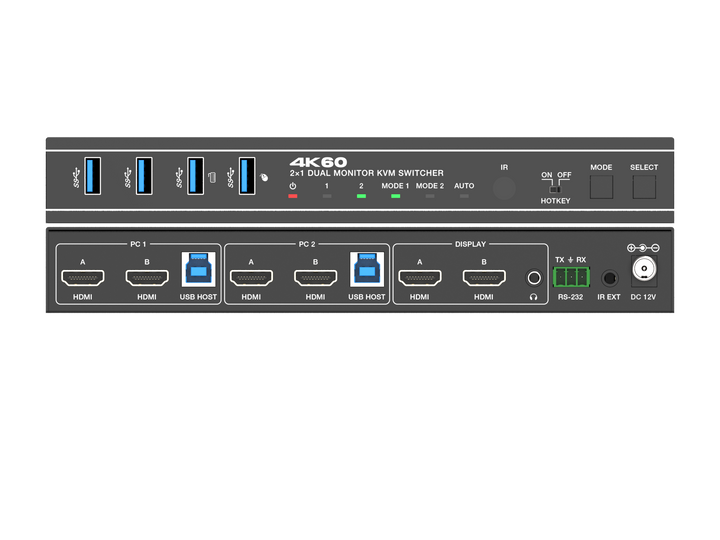The width and height of the screenshot is (720, 540).
Task: Click the 'PC 2' group label
Action: click(307, 244)
